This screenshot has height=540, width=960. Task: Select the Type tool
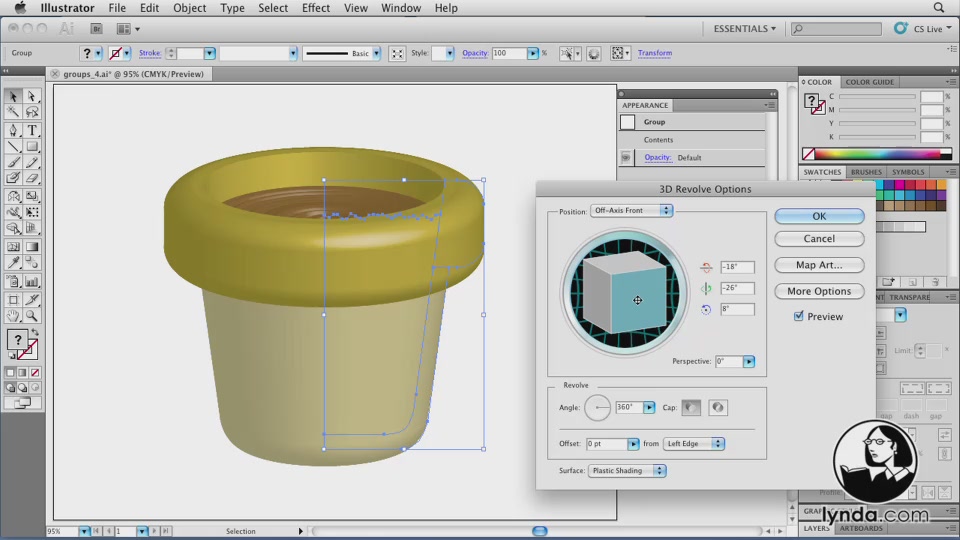click(x=32, y=130)
